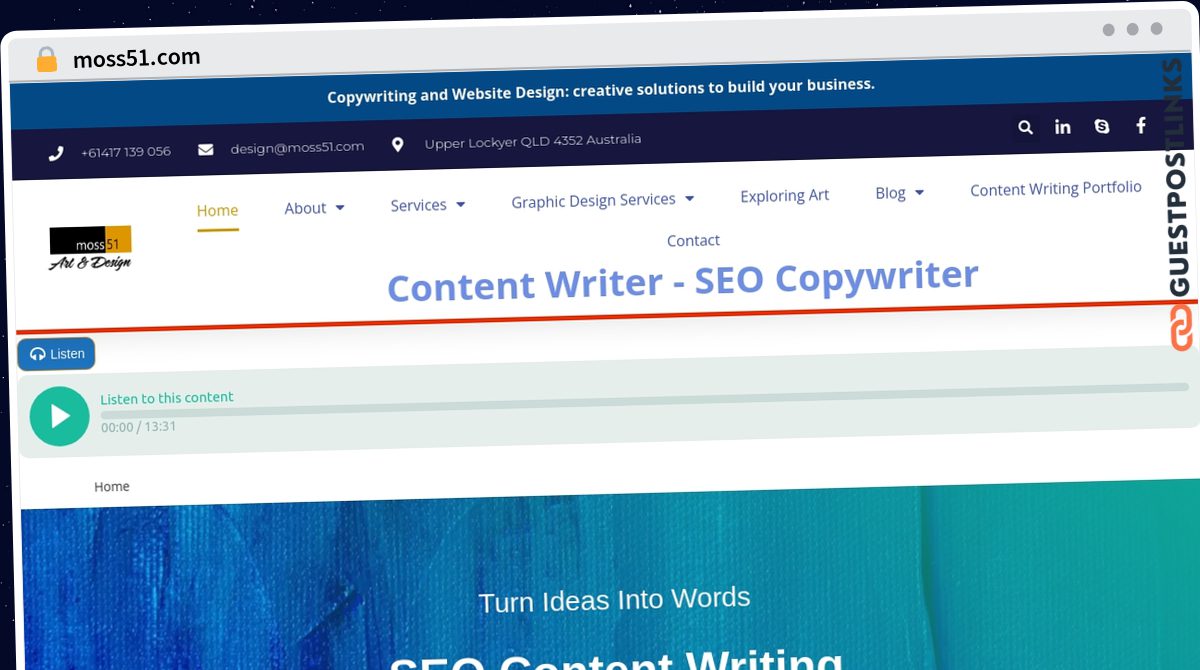Email design@moss51.com link
This screenshot has height=670, width=1200.
(297, 147)
